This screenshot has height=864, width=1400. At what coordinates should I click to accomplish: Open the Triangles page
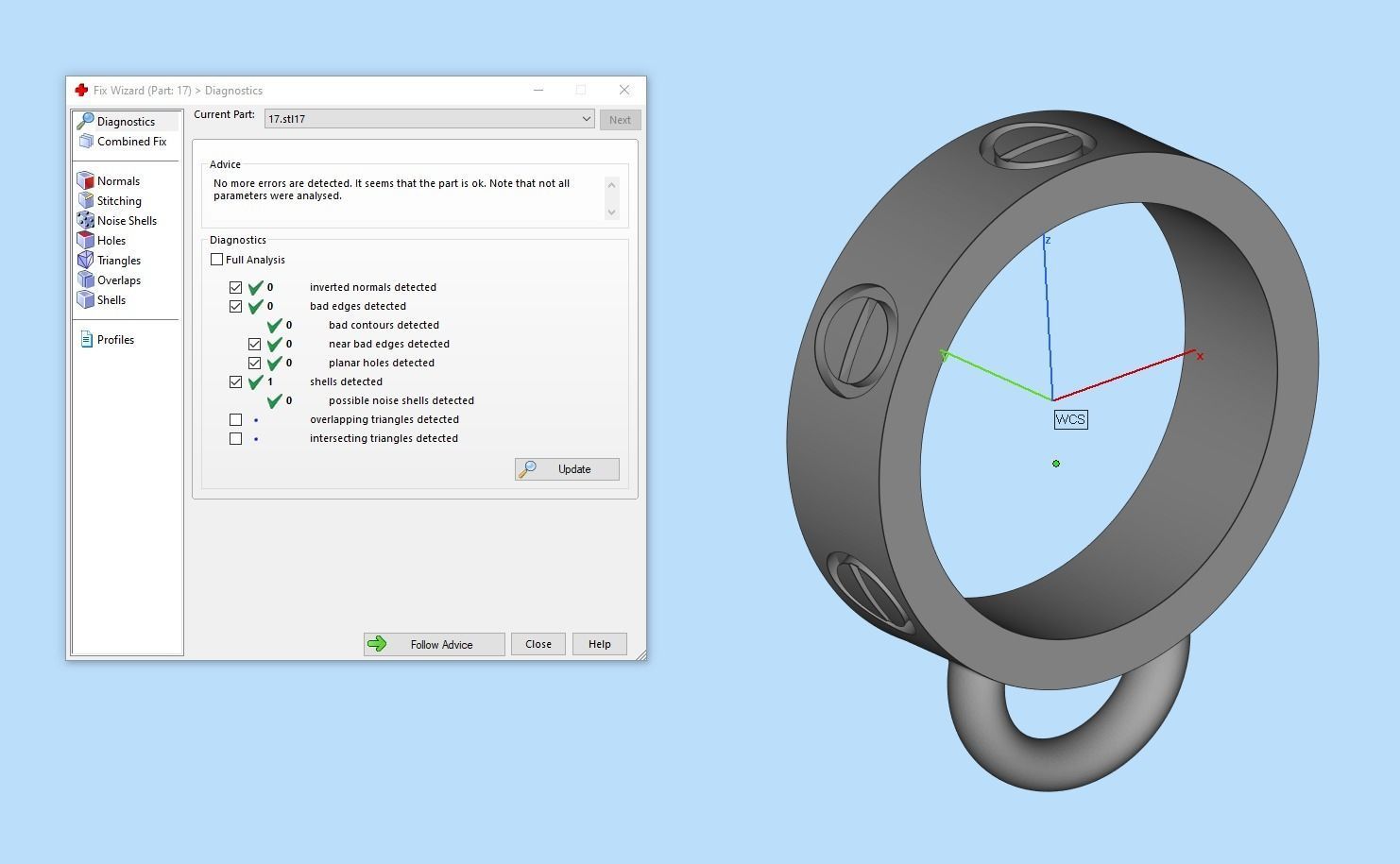coord(119,260)
